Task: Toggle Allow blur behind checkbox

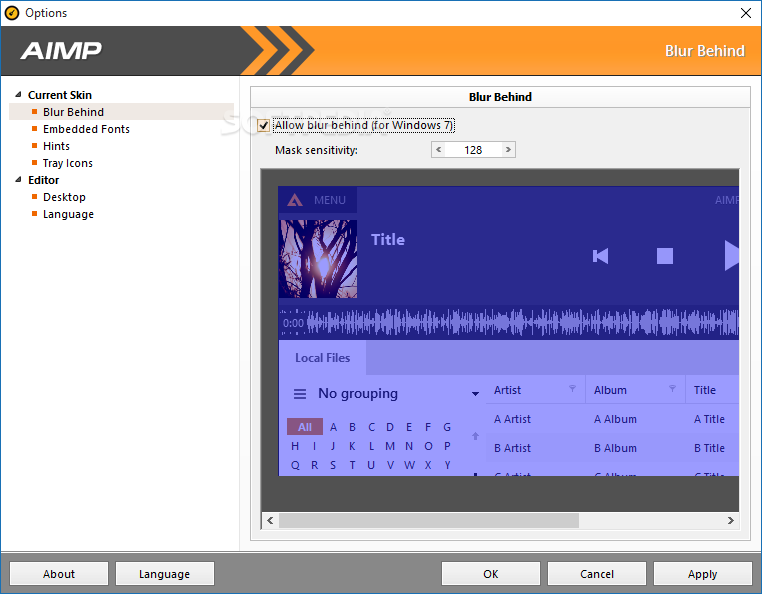Action: (x=263, y=125)
